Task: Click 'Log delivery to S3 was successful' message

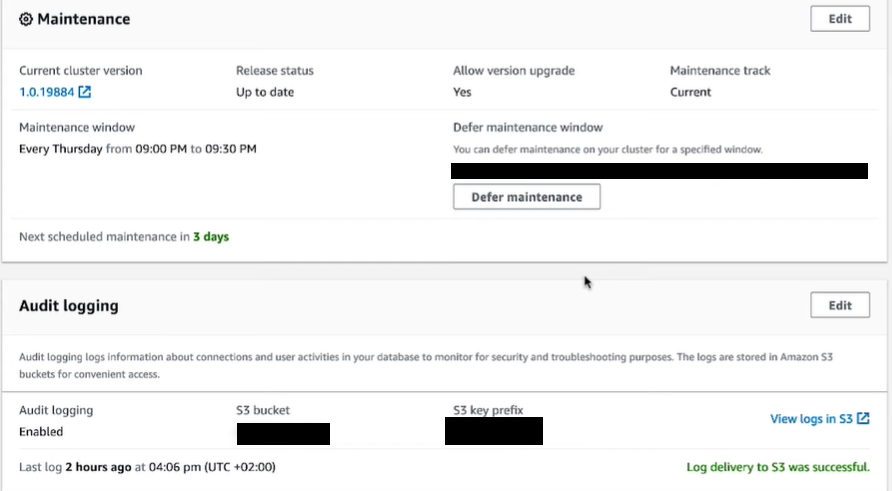Action: 777,467
